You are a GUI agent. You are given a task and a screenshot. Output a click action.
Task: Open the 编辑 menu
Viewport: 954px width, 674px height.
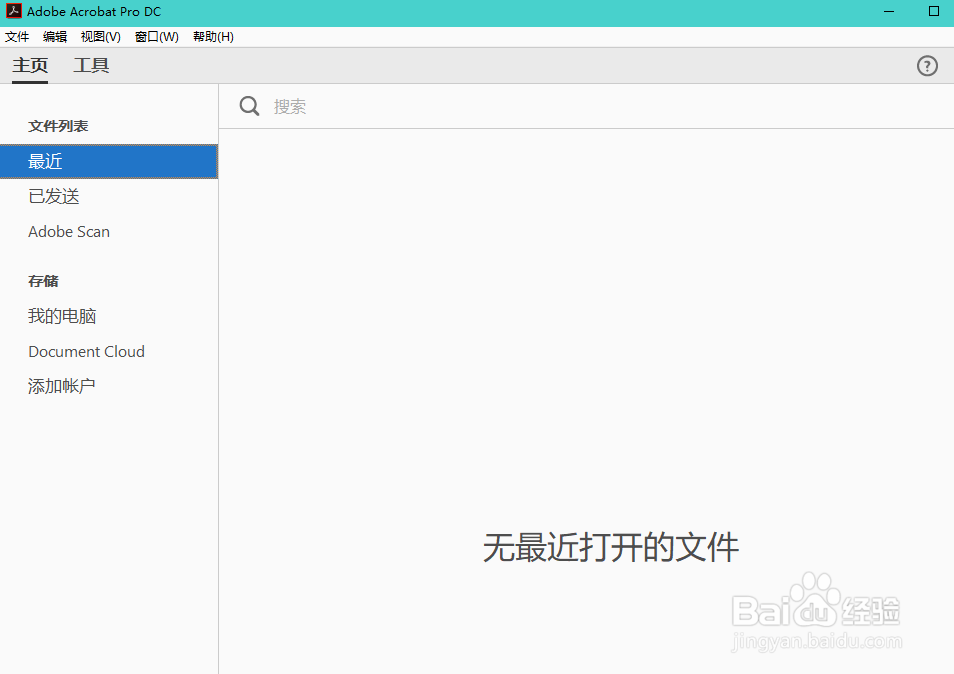(x=55, y=37)
